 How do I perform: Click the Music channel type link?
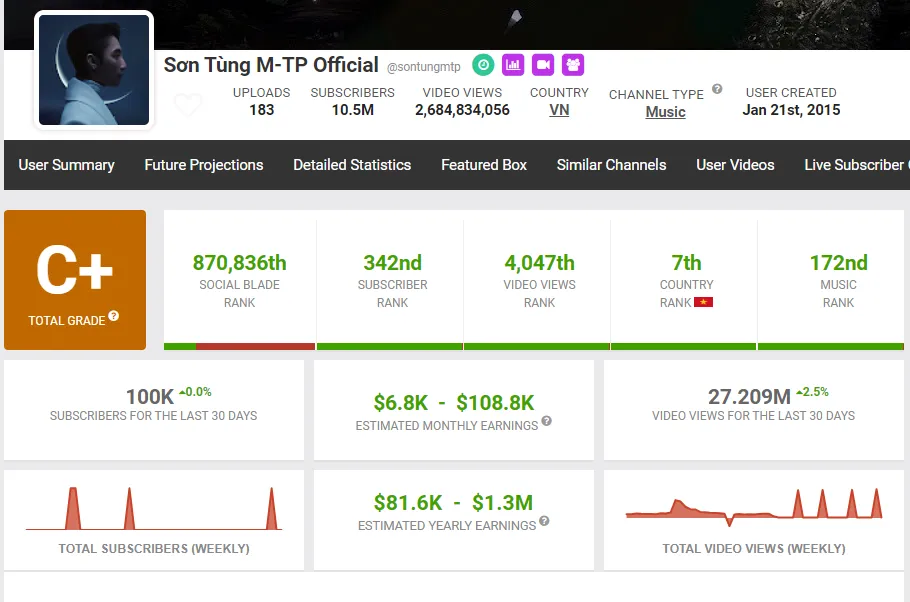(x=665, y=112)
